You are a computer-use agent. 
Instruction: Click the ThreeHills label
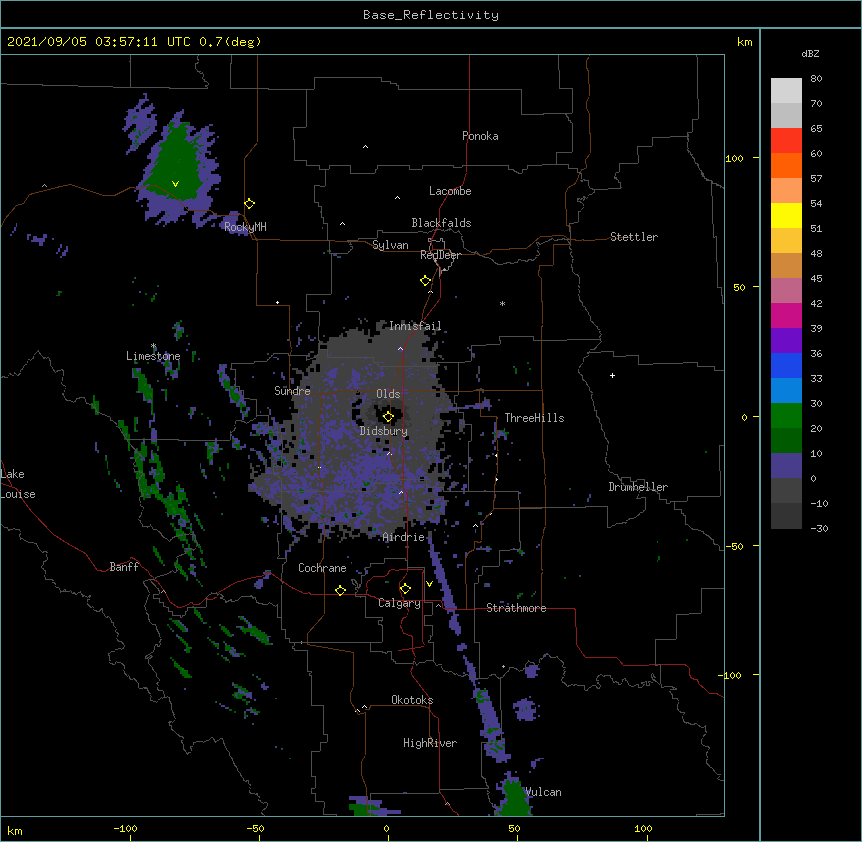[534, 418]
